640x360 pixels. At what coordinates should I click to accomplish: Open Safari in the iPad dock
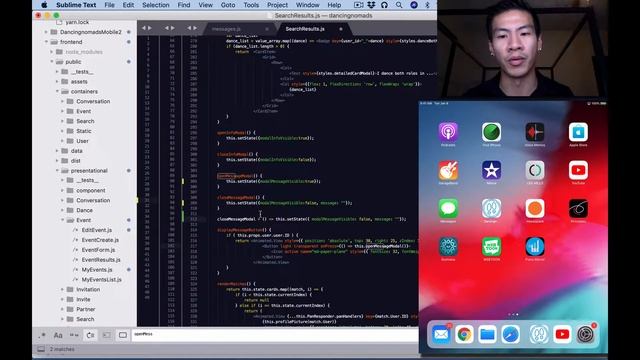(x=511, y=334)
